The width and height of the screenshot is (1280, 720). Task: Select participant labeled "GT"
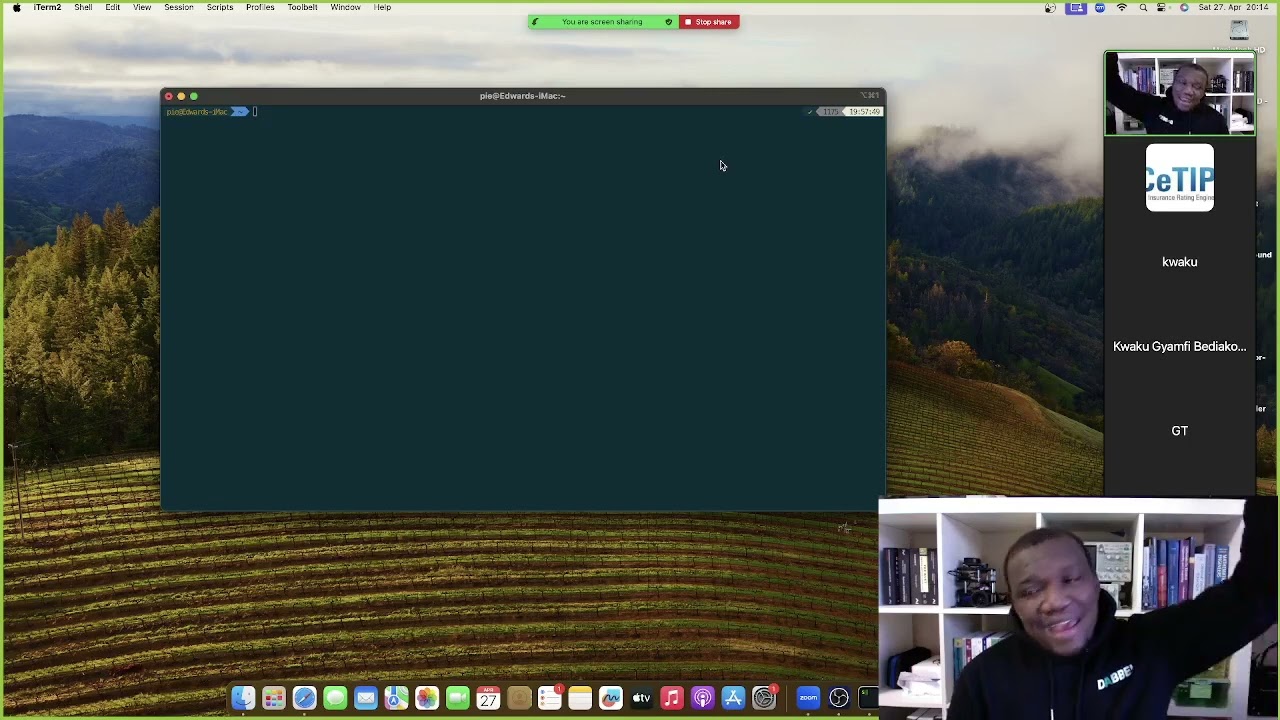[x=1180, y=431]
